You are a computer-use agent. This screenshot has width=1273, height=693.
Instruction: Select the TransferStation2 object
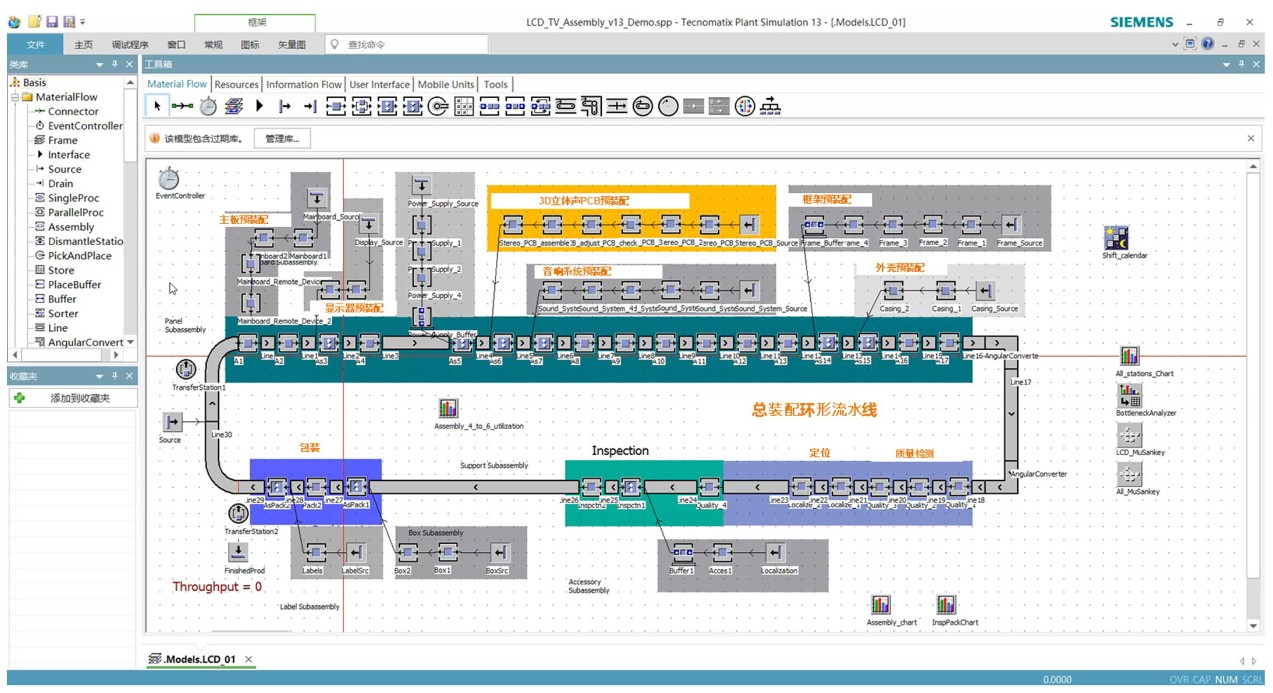238,513
